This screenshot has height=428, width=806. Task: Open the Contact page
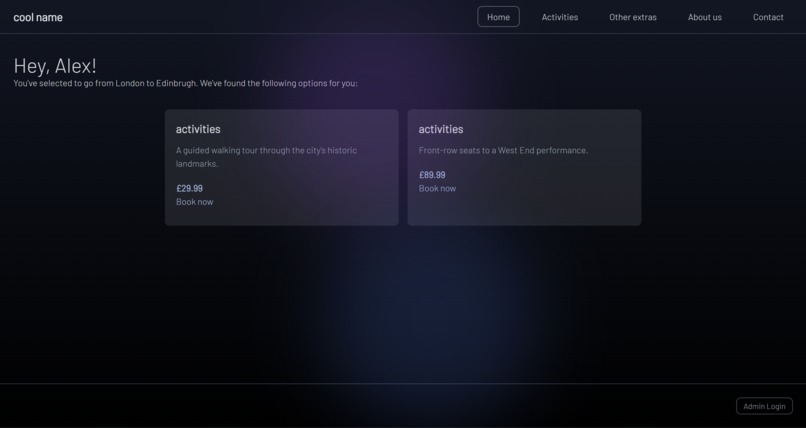pyautogui.click(x=768, y=17)
